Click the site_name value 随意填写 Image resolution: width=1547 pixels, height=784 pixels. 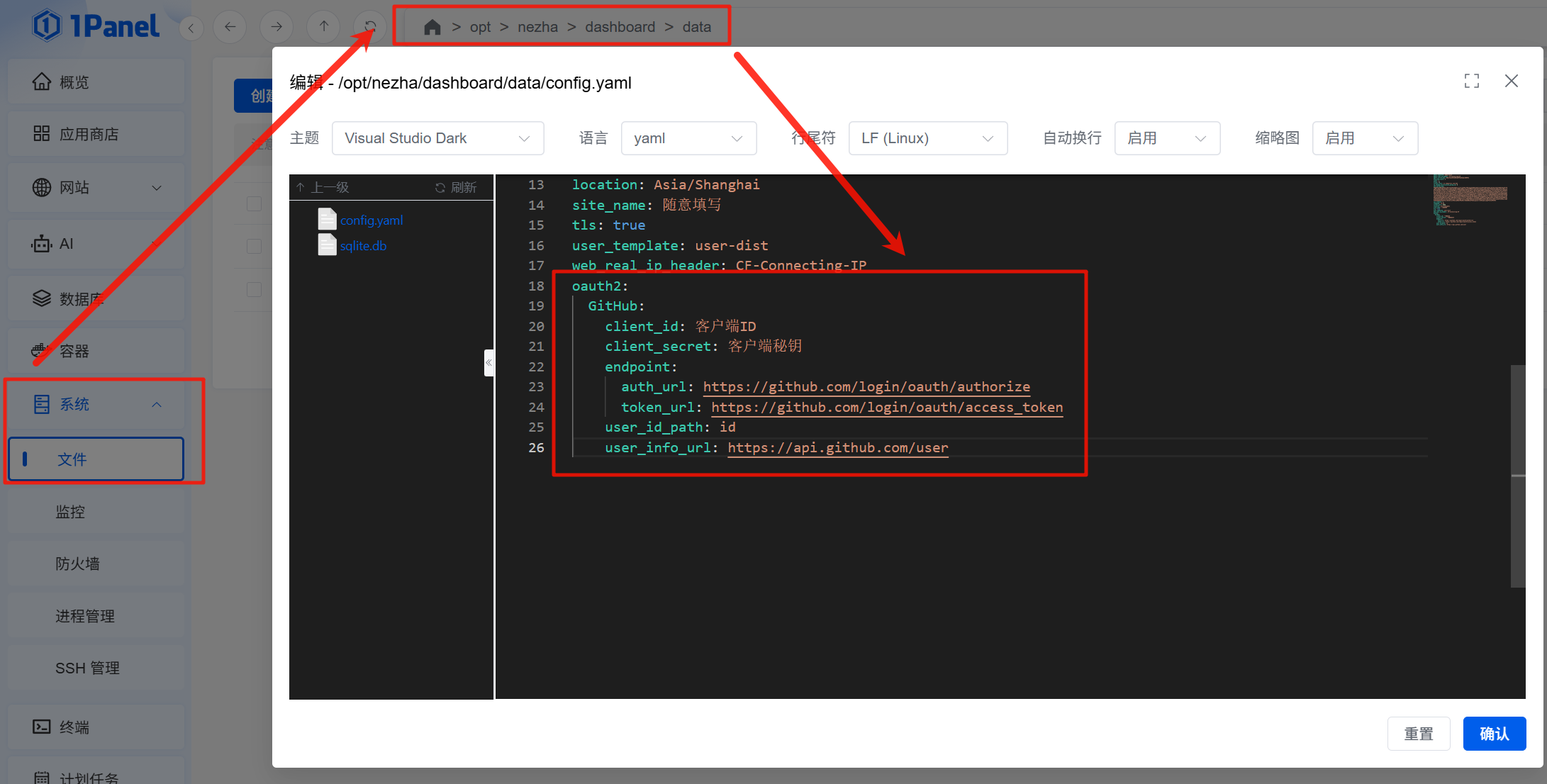692,205
